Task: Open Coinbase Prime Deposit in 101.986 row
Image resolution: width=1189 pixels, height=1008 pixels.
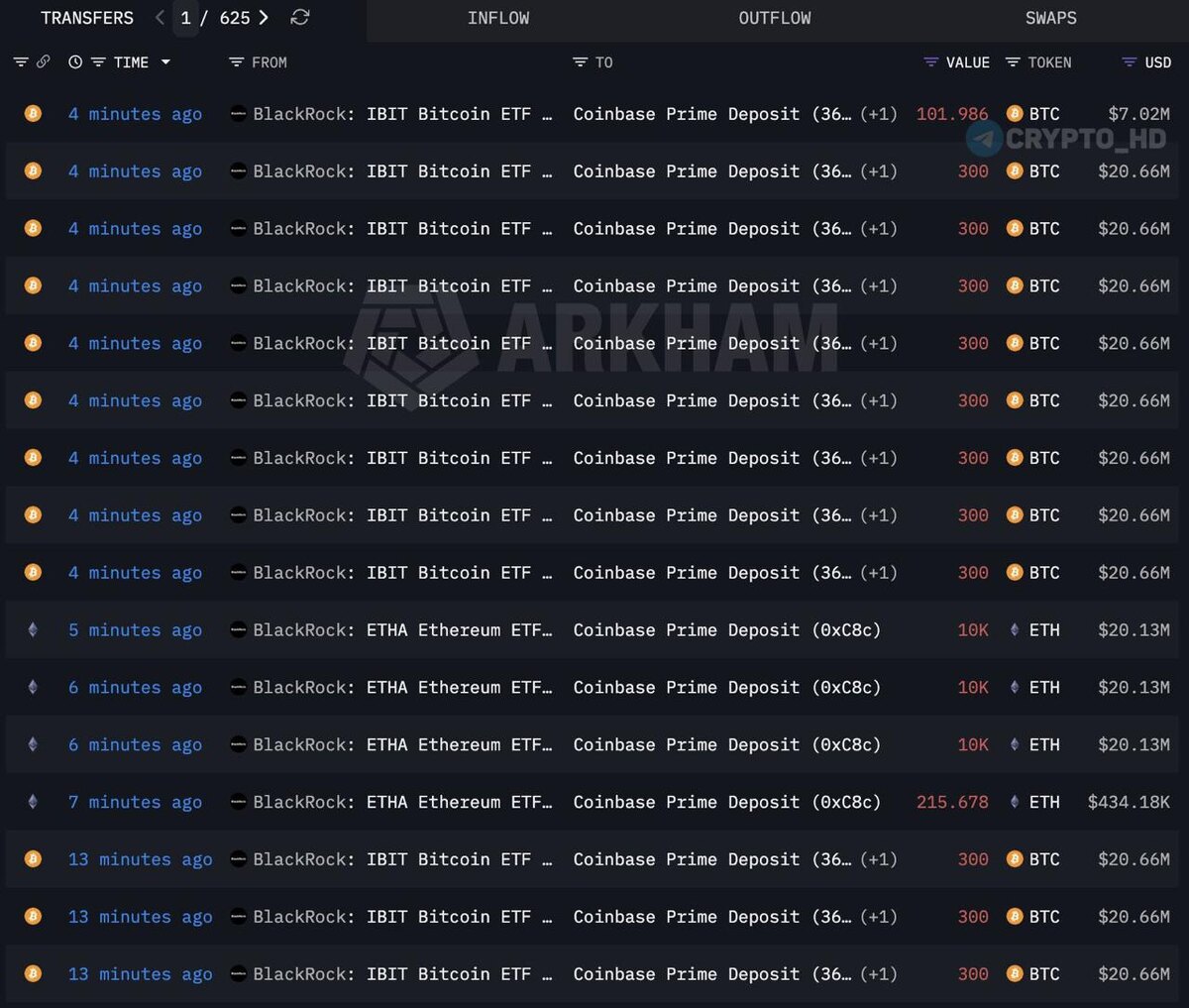Action: (712, 114)
